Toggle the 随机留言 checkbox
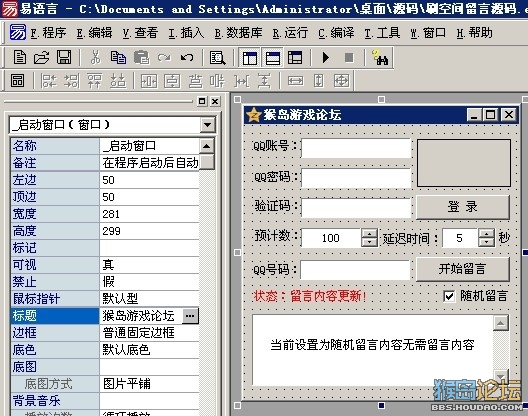Viewport: 528px width, 416px height. coord(449,296)
